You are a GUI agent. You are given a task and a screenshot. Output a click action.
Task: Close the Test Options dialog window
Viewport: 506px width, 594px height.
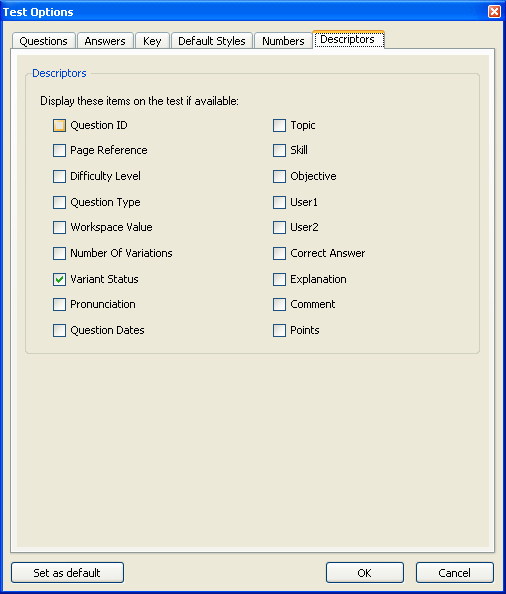click(x=494, y=12)
